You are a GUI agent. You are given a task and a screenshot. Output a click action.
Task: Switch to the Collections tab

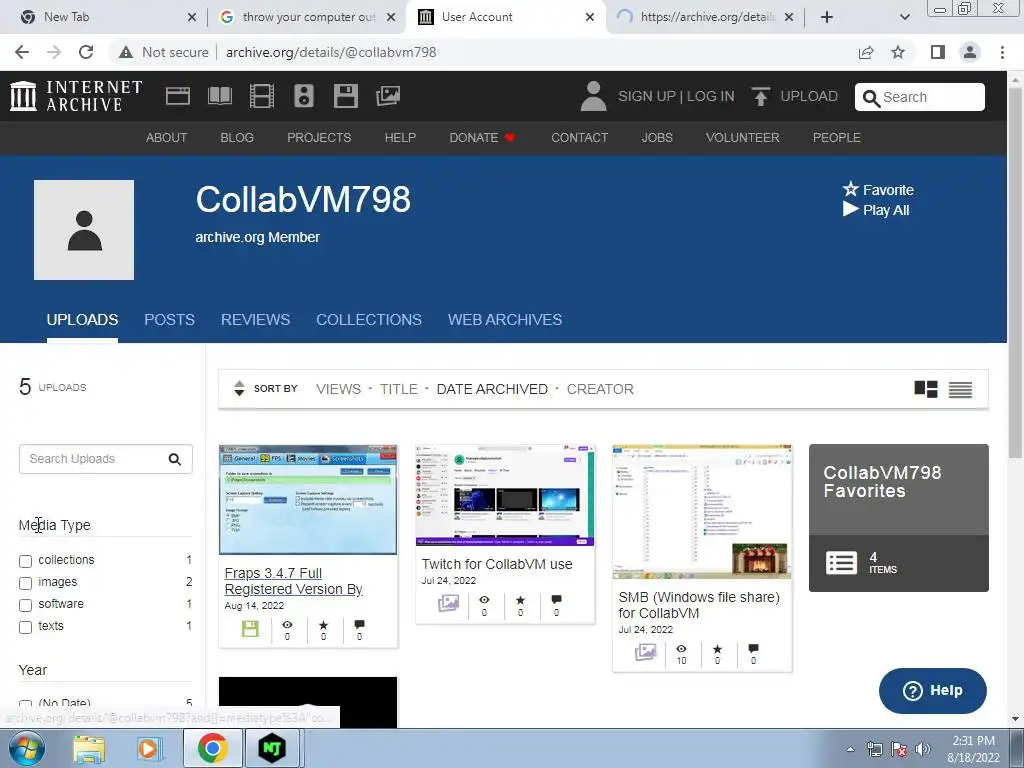click(x=369, y=319)
